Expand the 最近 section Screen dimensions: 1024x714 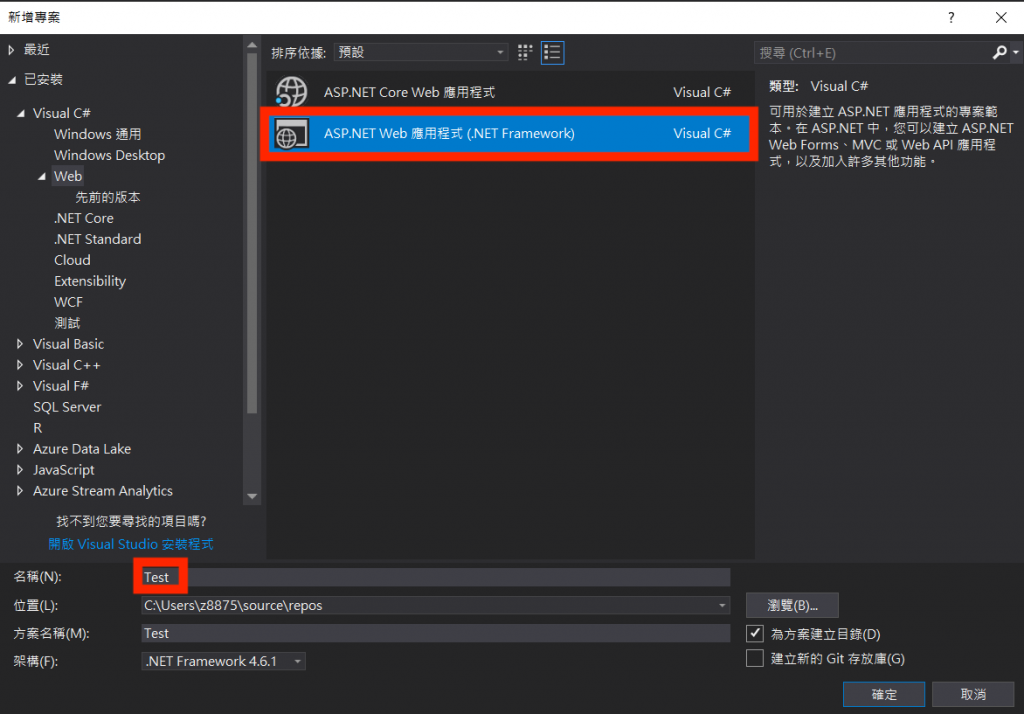[x=11, y=50]
